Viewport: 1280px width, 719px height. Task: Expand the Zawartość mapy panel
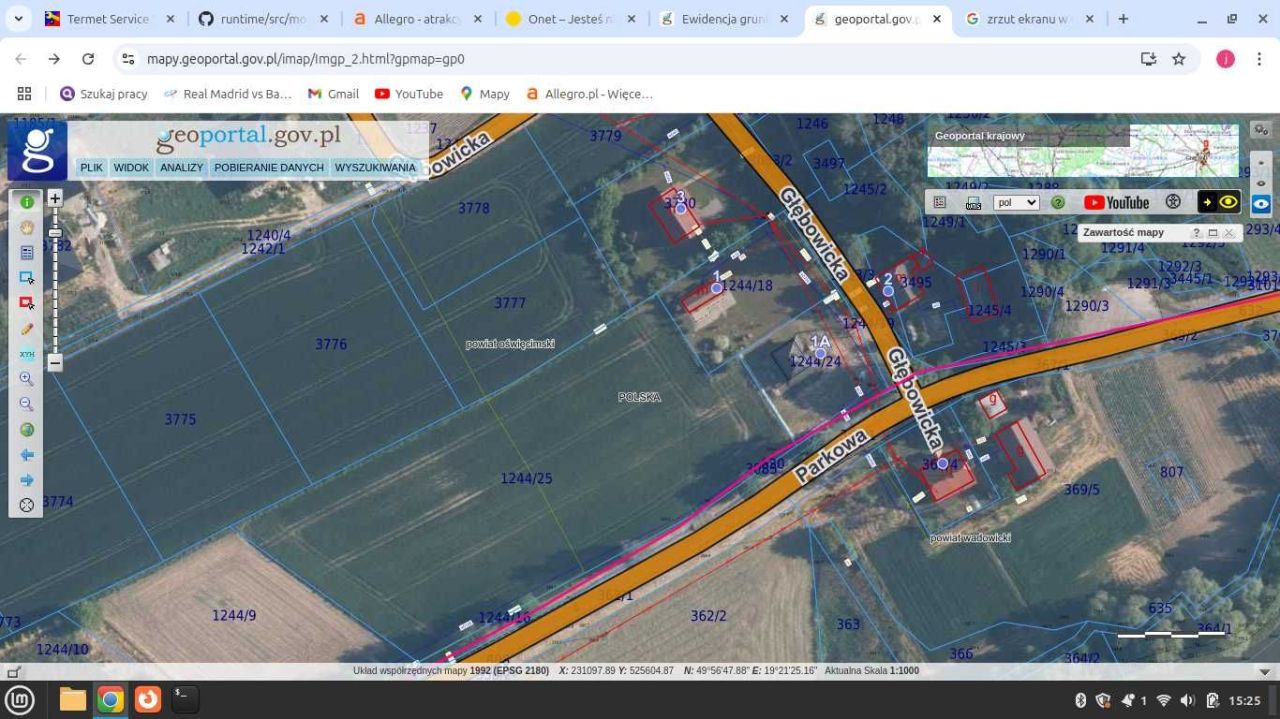[1212, 233]
